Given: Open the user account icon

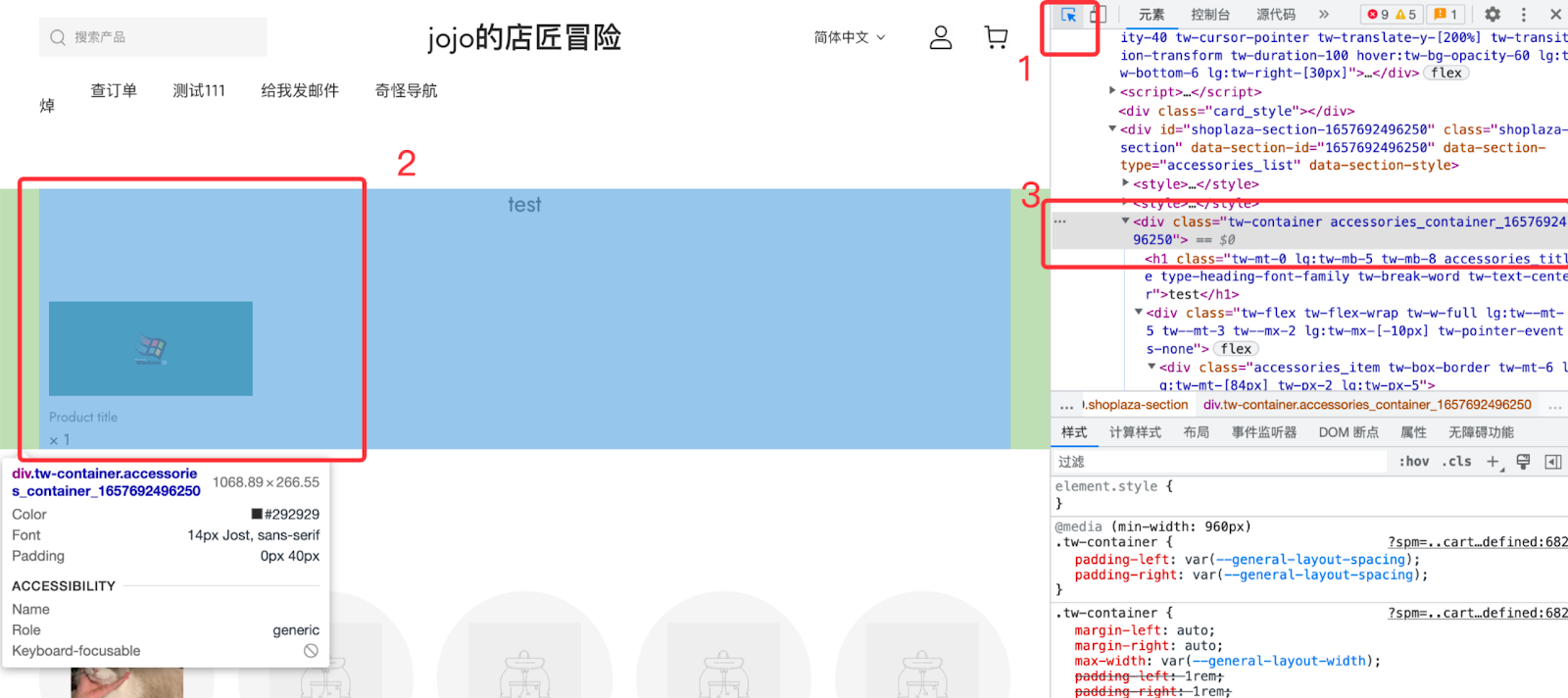Looking at the screenshot, I should [941, 37].
